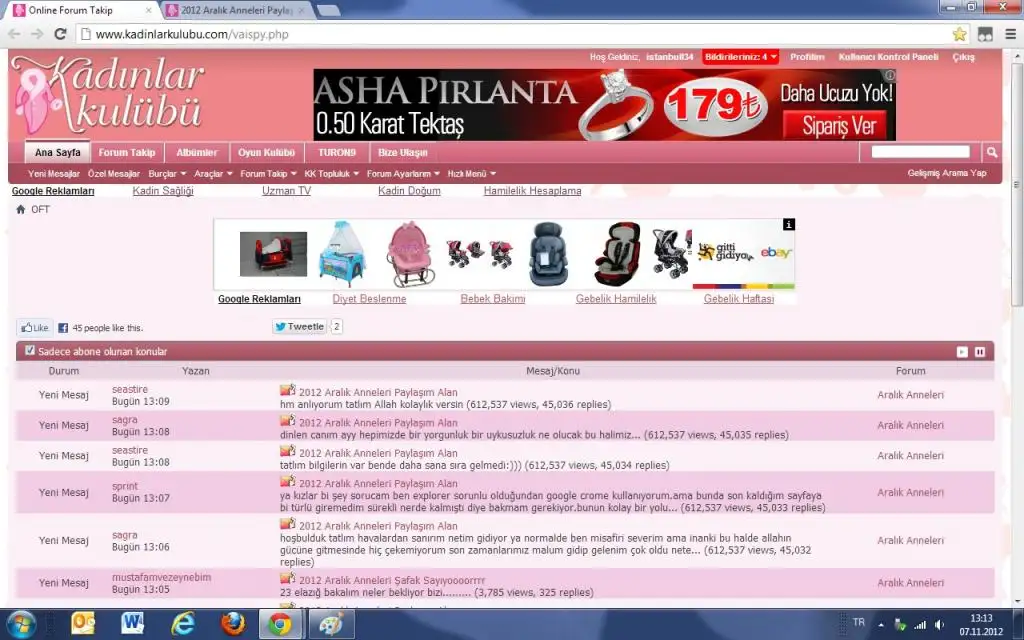Click the forum search input field
This screenshot has width=1024, height=640.
[920, 152]
